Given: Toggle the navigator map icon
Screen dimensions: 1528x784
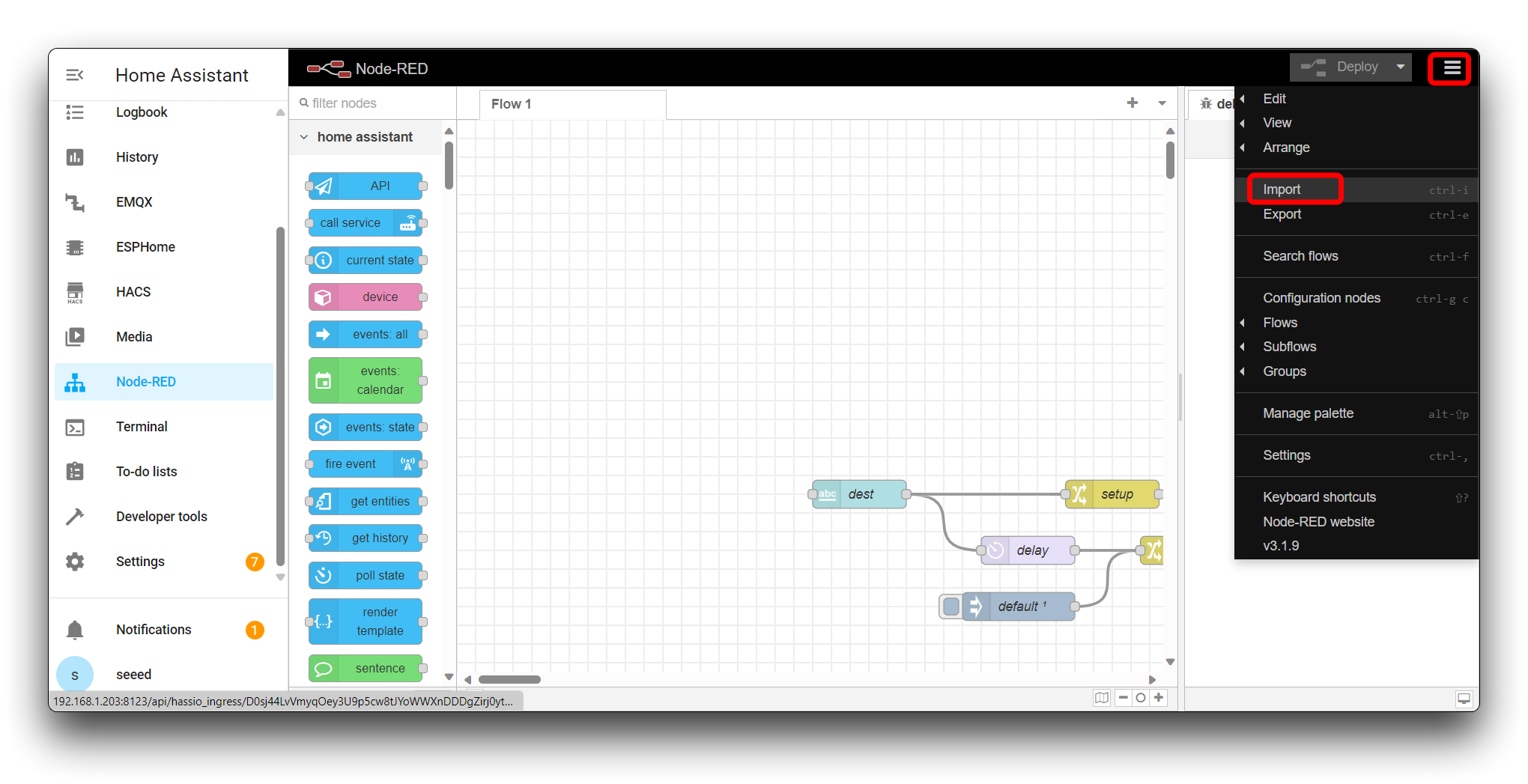Looking at the screenshot, I should point(1102,698).
